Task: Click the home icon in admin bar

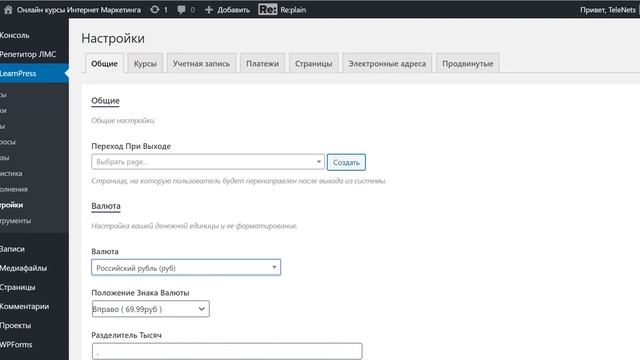Action: tap(8, 9)
